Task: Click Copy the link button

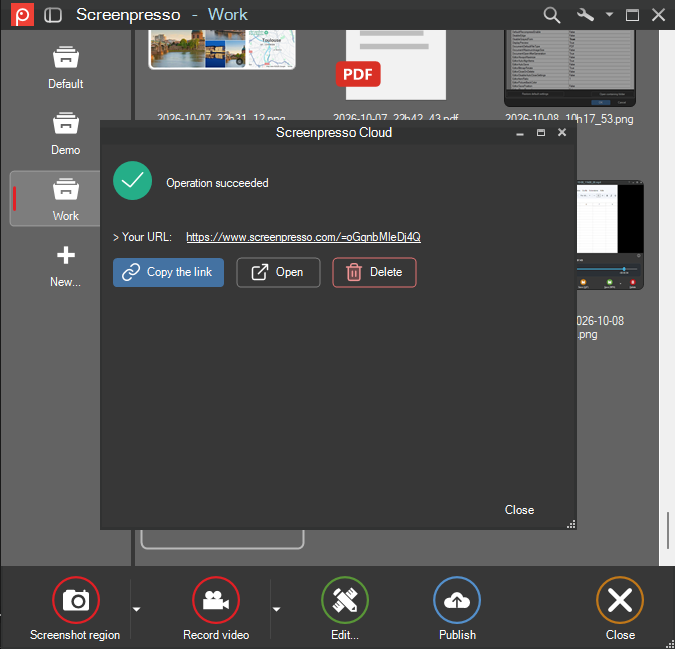Action: (168, 272)
